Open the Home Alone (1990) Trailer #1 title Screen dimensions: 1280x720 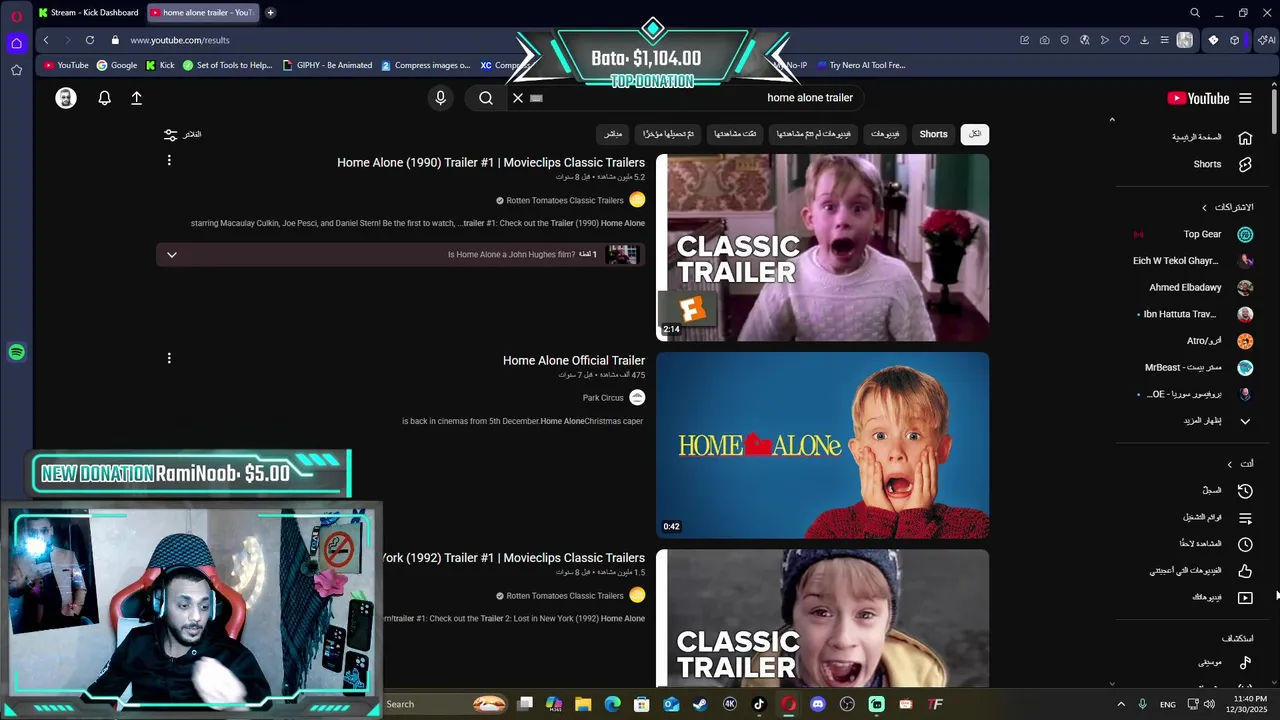[x=491, y=162]
